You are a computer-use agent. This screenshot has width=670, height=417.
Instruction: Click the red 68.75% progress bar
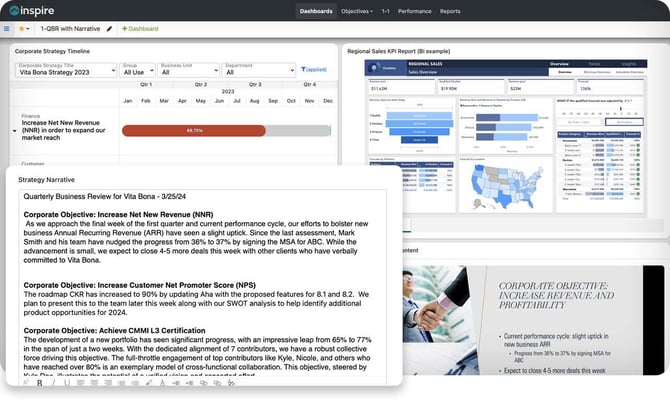[193, 130]
